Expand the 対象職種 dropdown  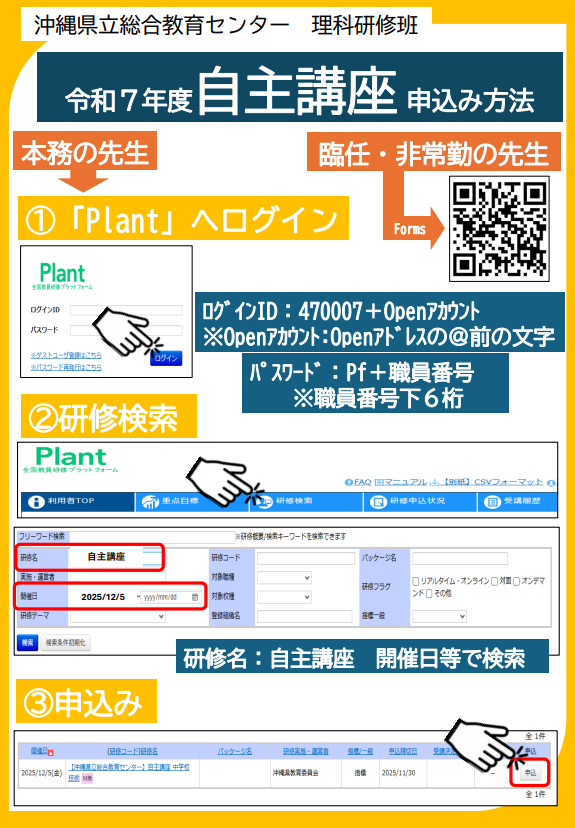point(284,578)
